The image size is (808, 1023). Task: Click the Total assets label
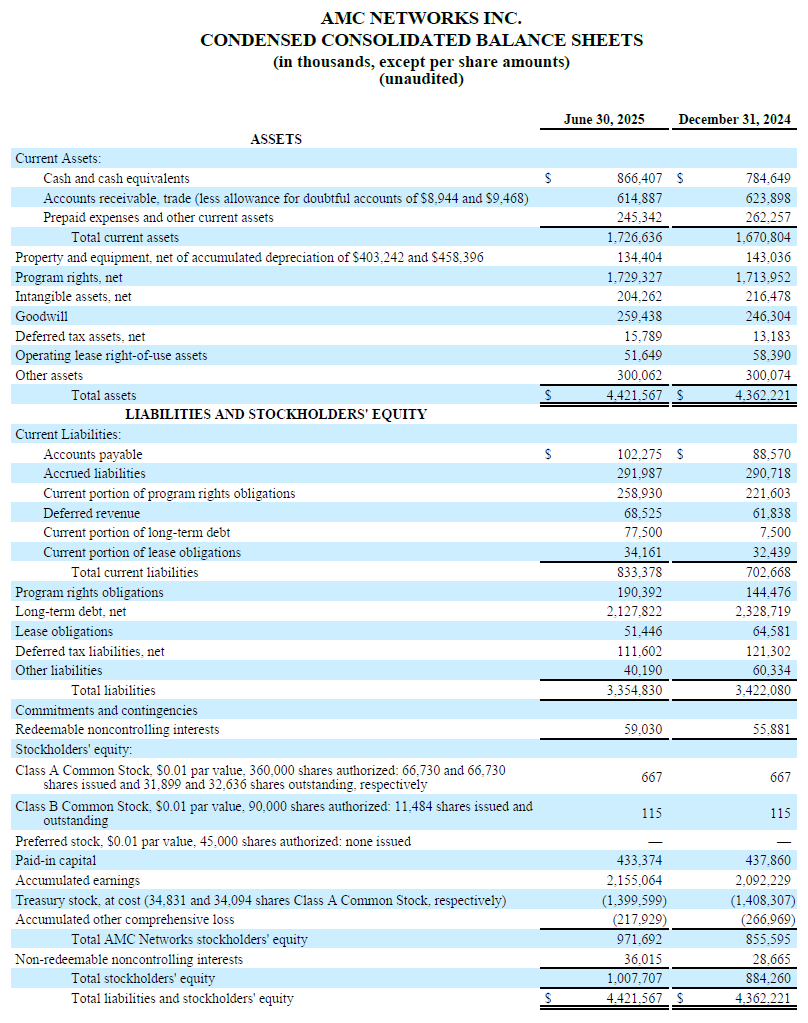(x=104, y=395)
